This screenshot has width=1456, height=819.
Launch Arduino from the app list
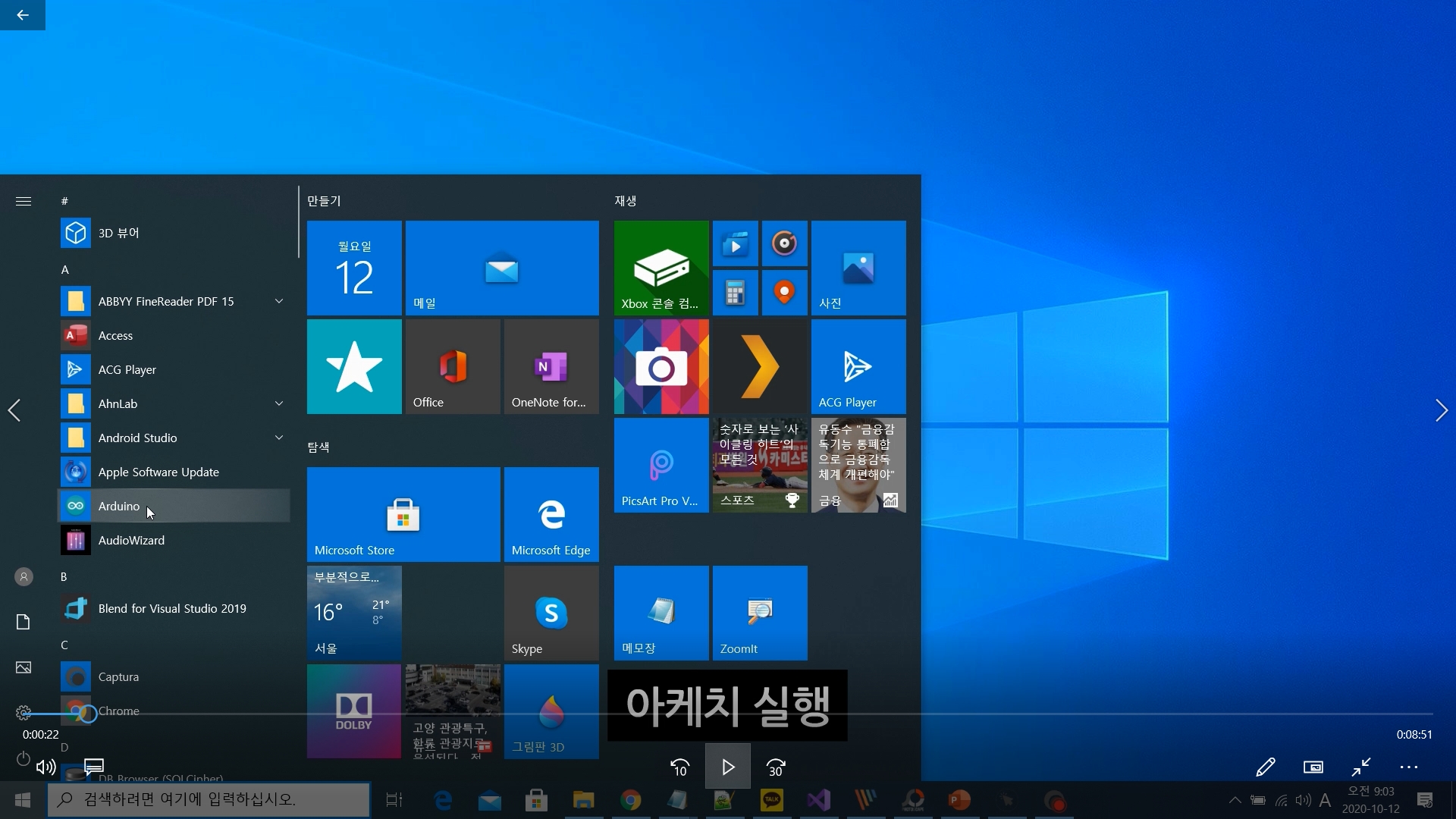pyautogui.click(x=174, y=506)
